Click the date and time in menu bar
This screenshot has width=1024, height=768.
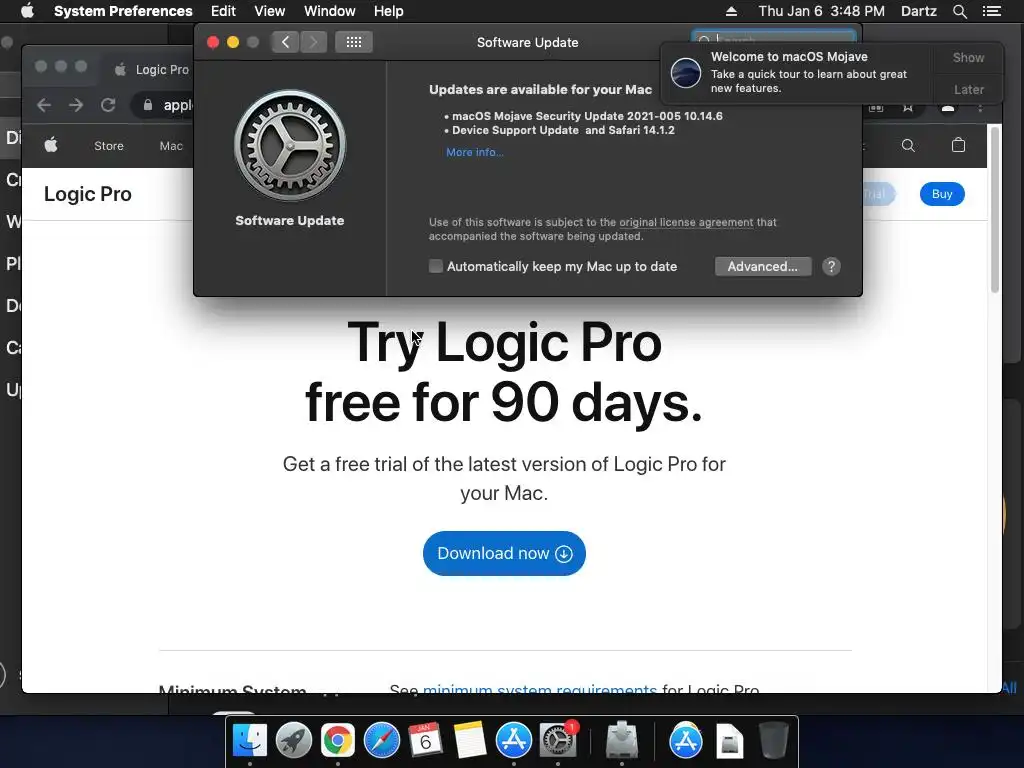822,11
